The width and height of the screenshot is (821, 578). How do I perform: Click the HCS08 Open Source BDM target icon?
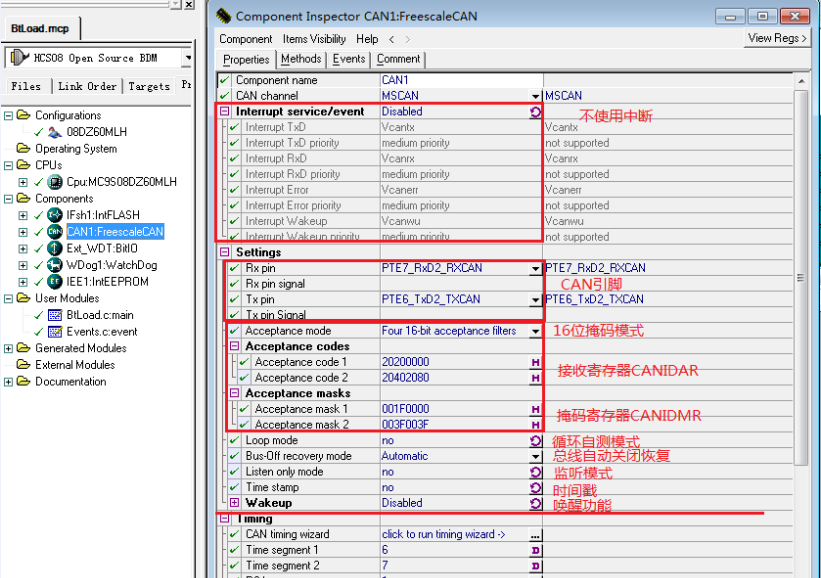(x=19, y=57)
